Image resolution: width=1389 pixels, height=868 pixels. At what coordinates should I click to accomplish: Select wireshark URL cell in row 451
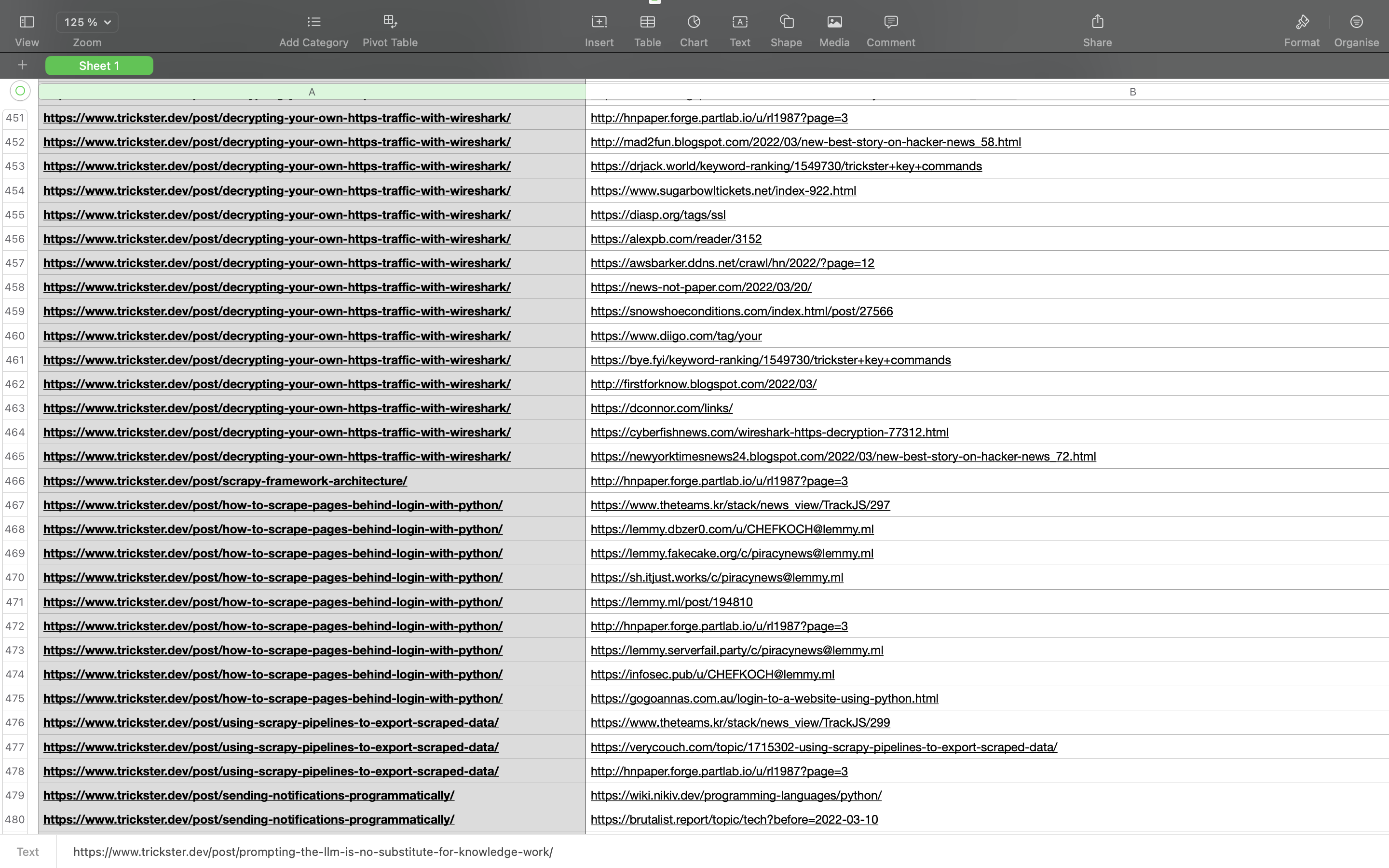(312, 118)
